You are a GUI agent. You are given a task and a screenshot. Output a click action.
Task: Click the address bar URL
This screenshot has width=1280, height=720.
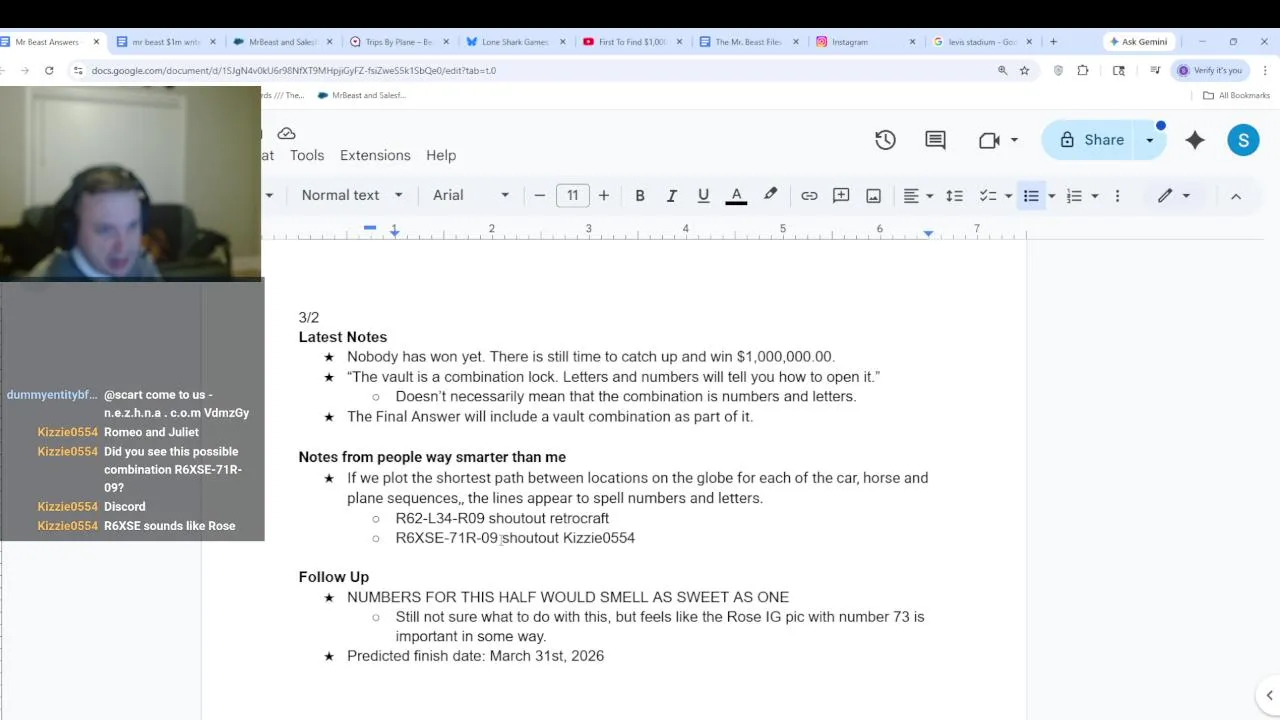point(293,71)
